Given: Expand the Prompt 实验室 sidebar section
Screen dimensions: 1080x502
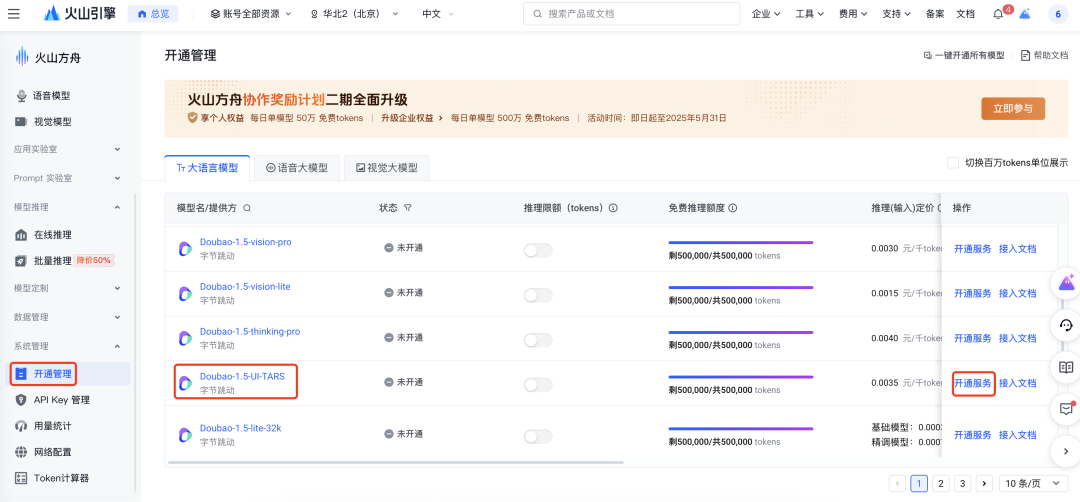Looking at the screenshot, I should (67, 178).
